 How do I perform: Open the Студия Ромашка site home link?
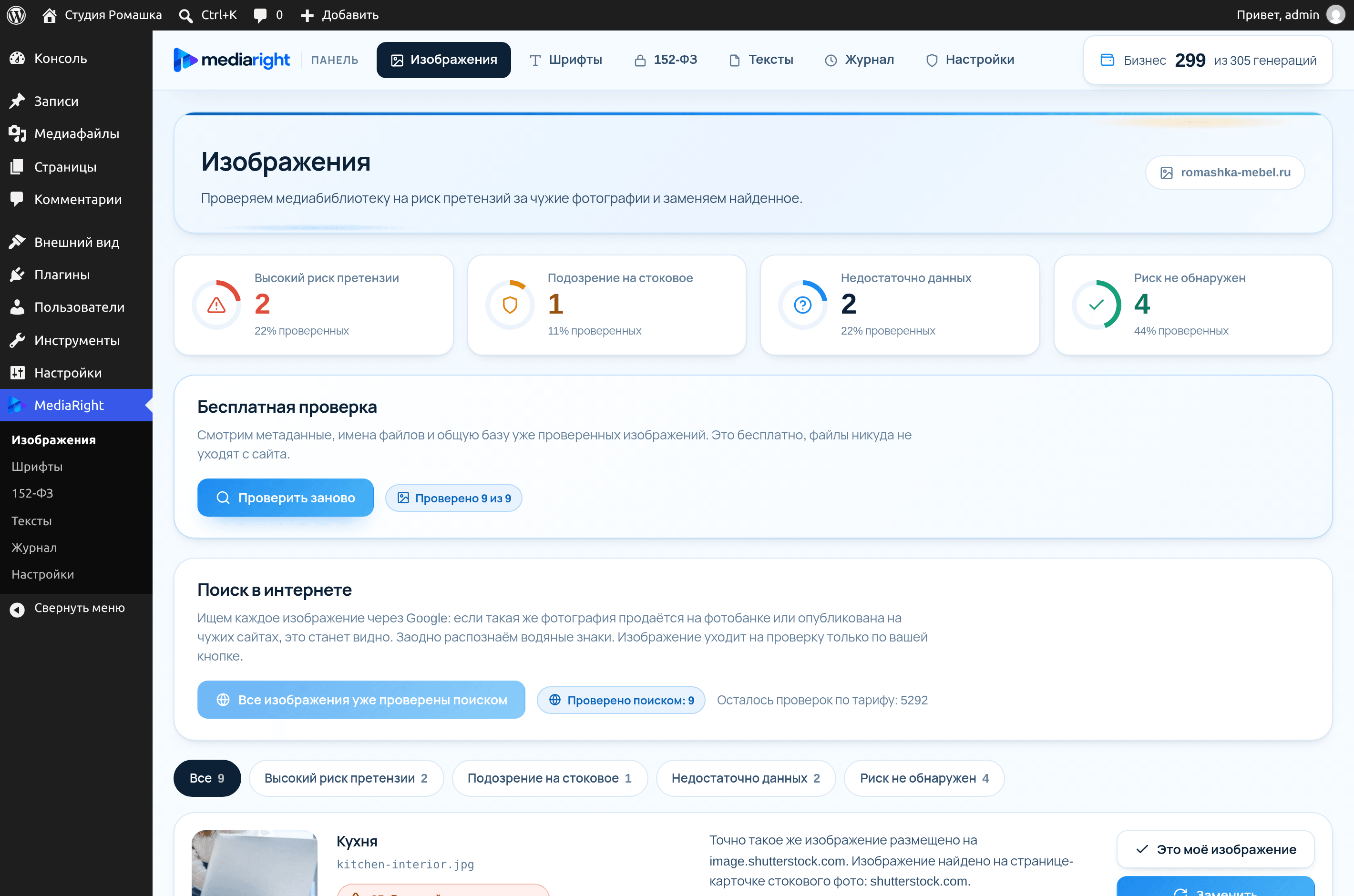coord(103,15)
